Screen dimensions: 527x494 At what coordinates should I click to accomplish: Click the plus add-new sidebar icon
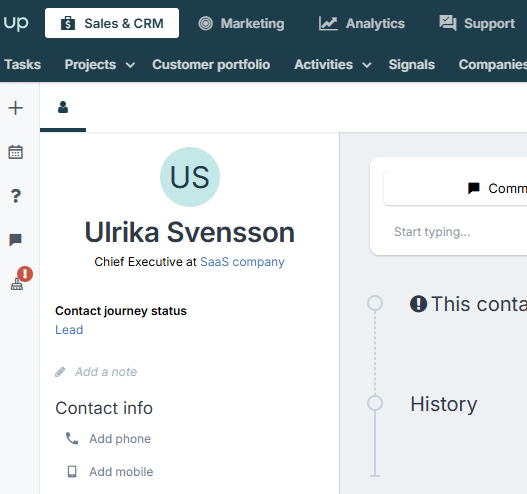click(x=15, y=108)
